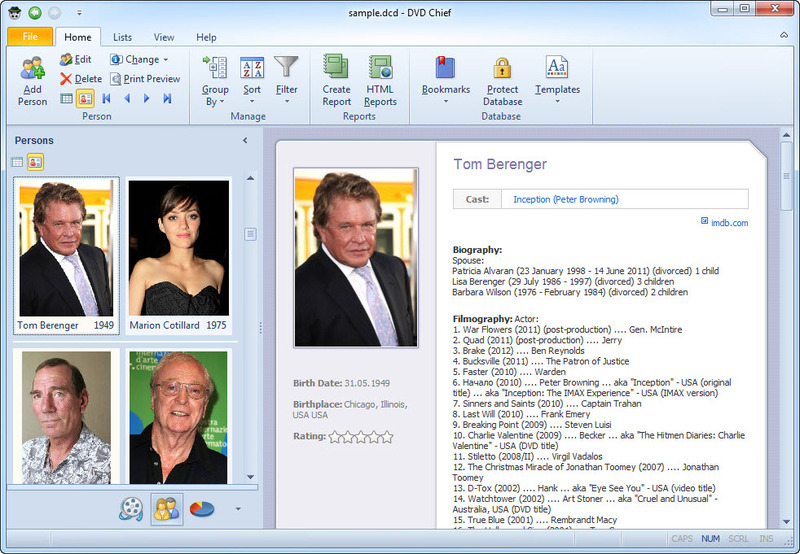This screenshot has height=554, width=800.
Task: Switch Persons panel to table view
Action: (x=17, y=162)
